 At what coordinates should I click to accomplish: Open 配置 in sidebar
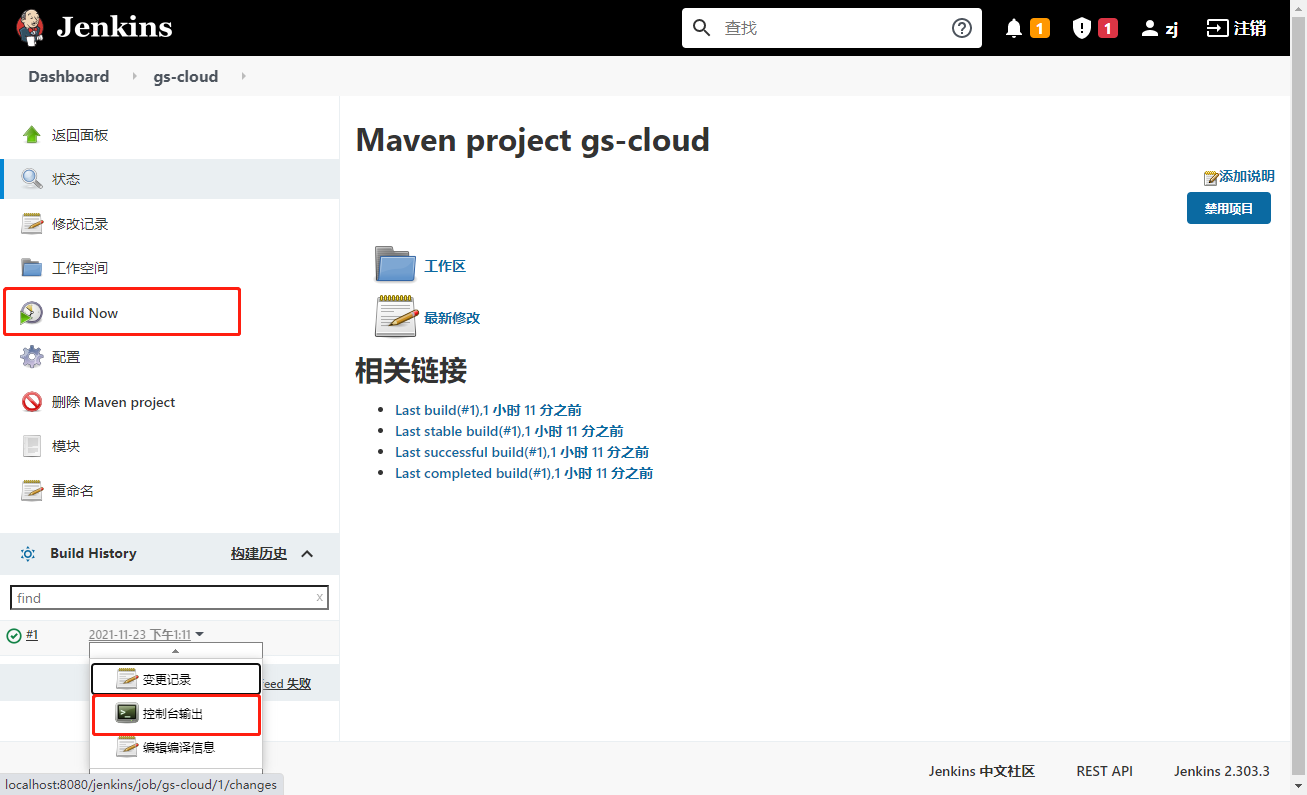[x=66, y=357]
